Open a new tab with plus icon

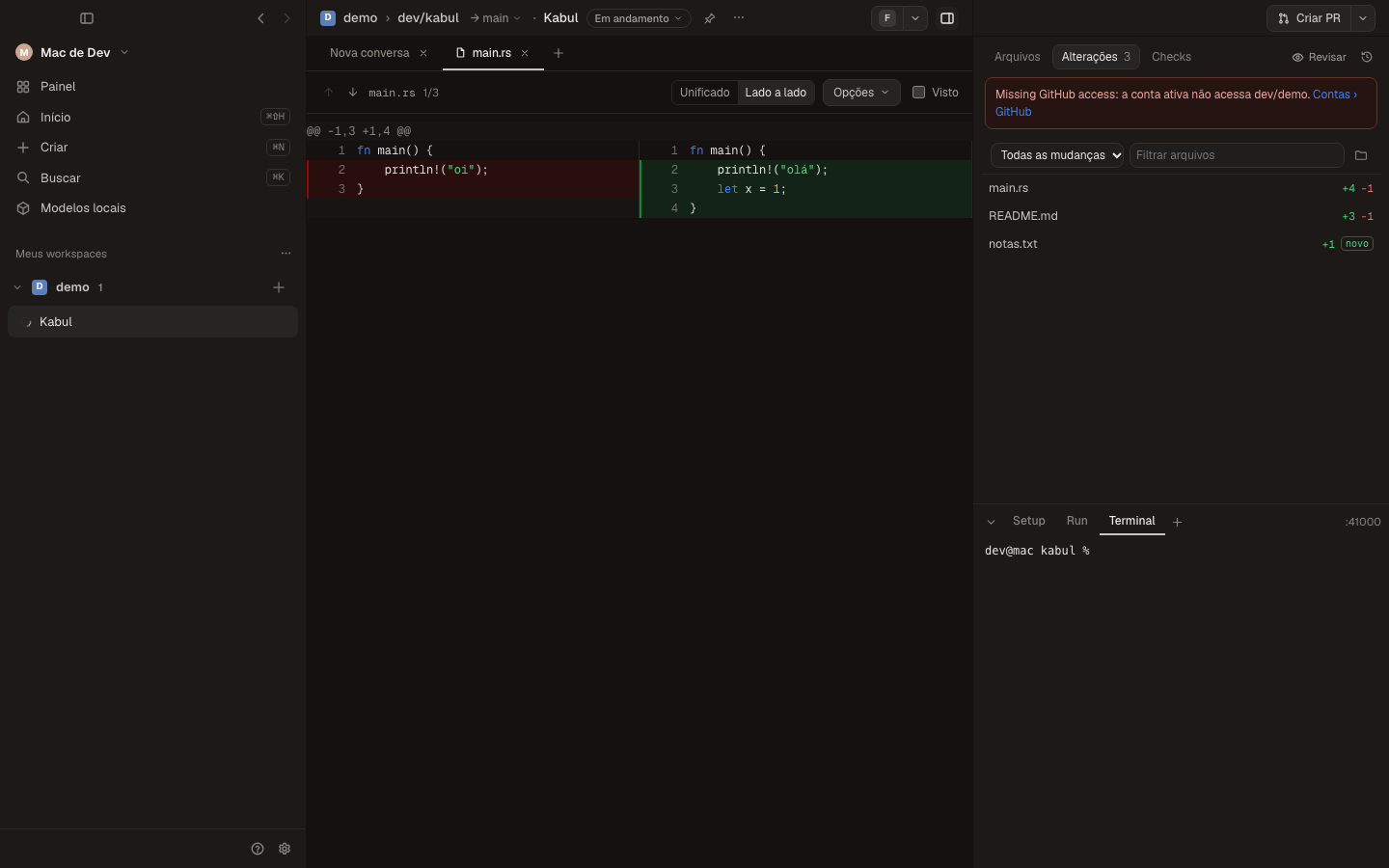[558, 53]
